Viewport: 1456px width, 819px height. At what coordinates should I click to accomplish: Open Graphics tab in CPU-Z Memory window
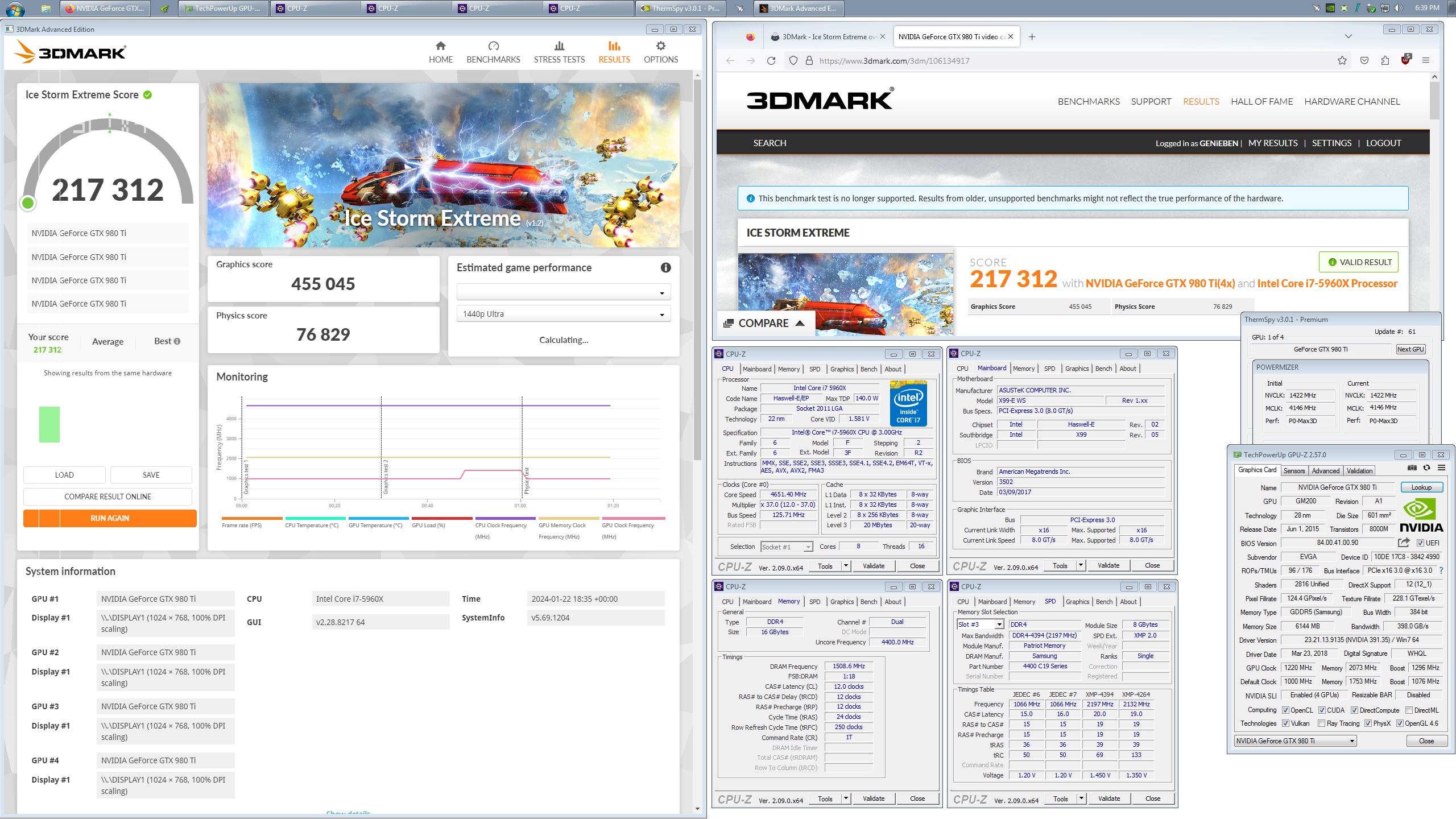842,602
